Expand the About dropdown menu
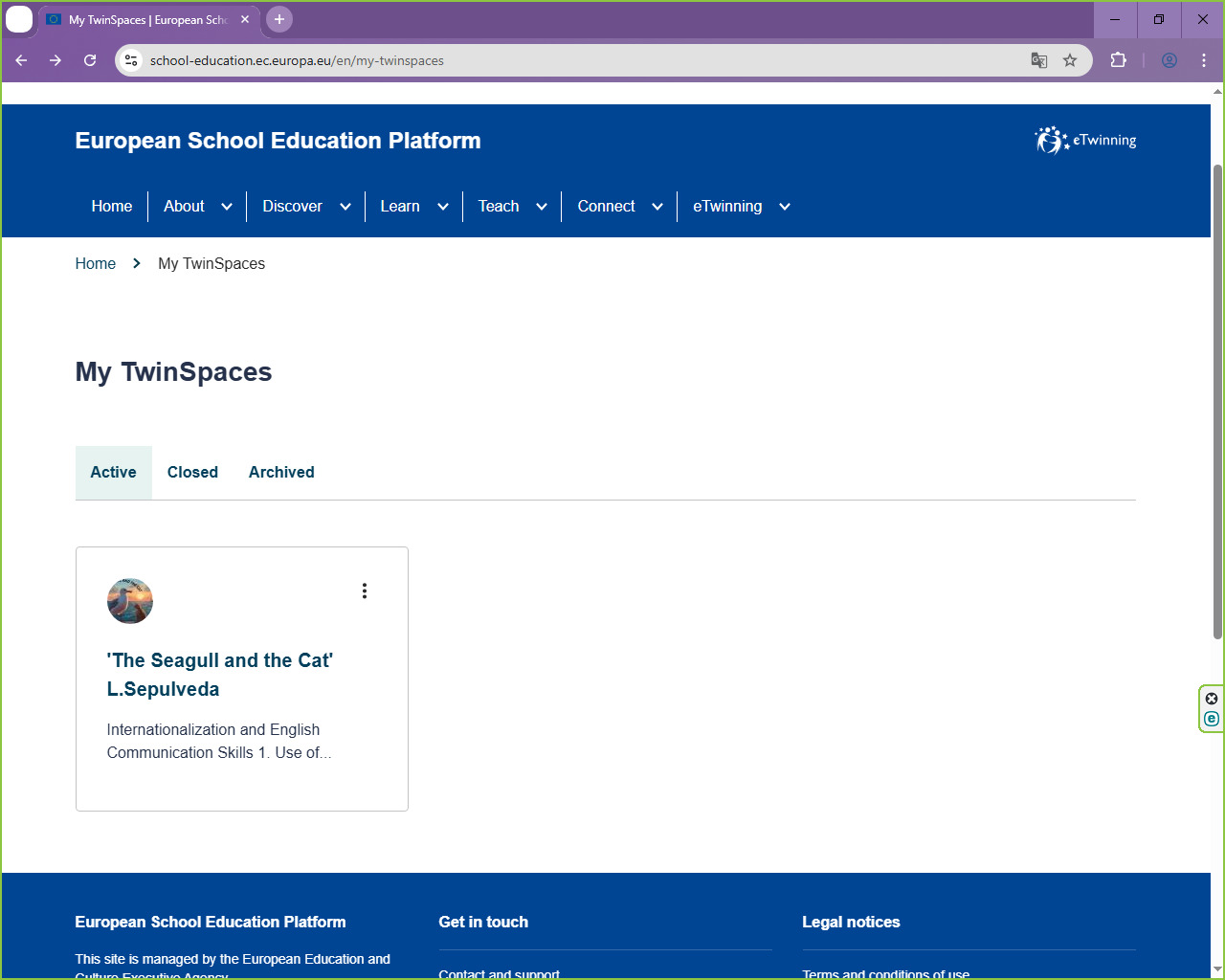 point(227,207)
